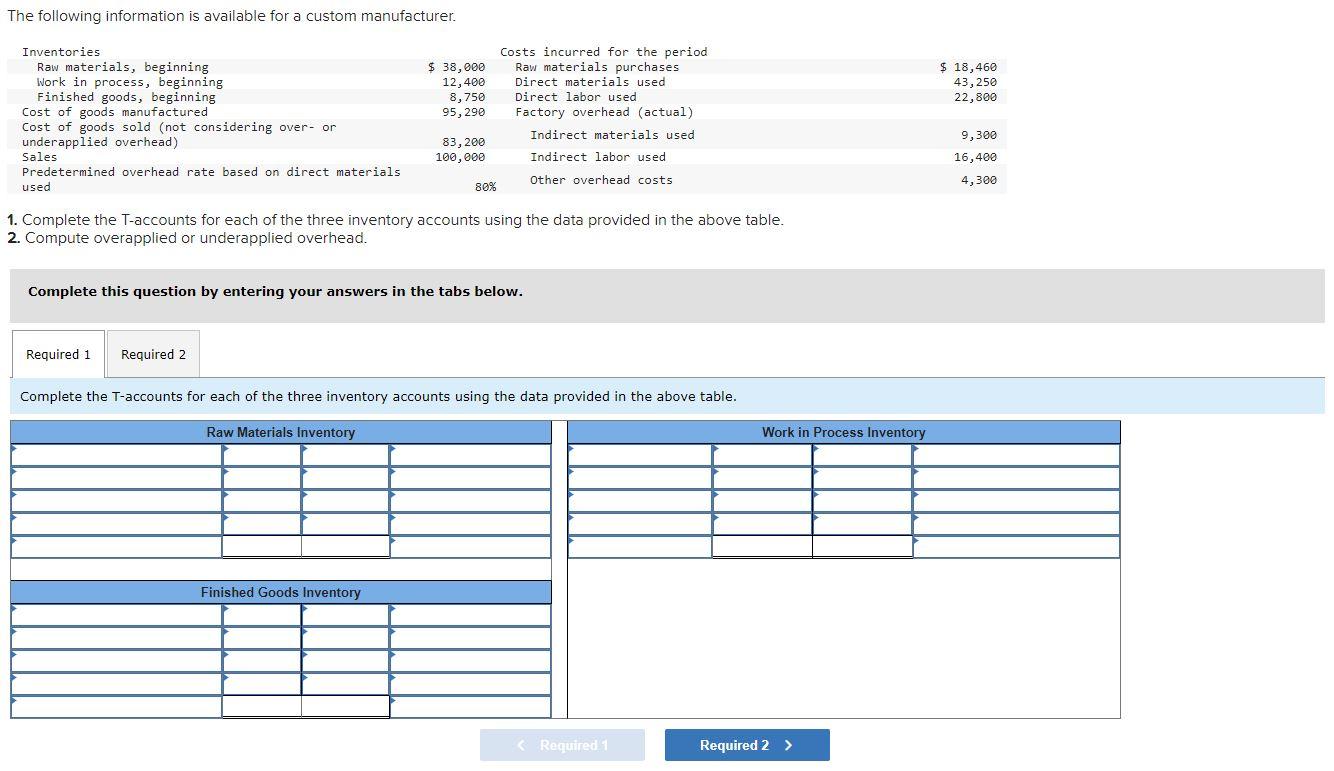The width and height of the screenshot is (1334, 771).
Task: Click the greyed-out Required 1 back button
Action: click(x=562, y=745)
